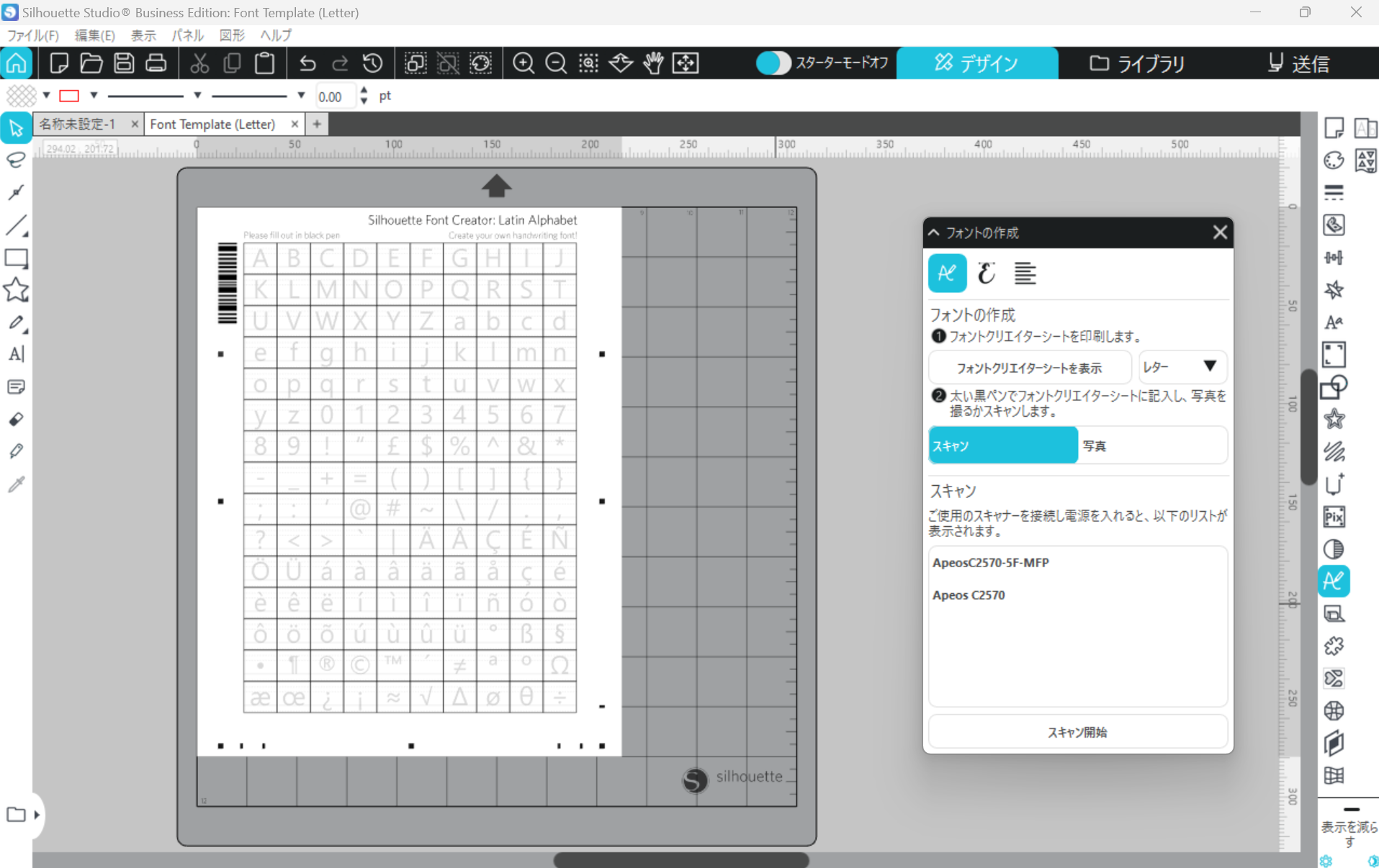Viewport: 1379px width, 868px height.
Task: Increase line thickness with stepper up
Action: 364,91
